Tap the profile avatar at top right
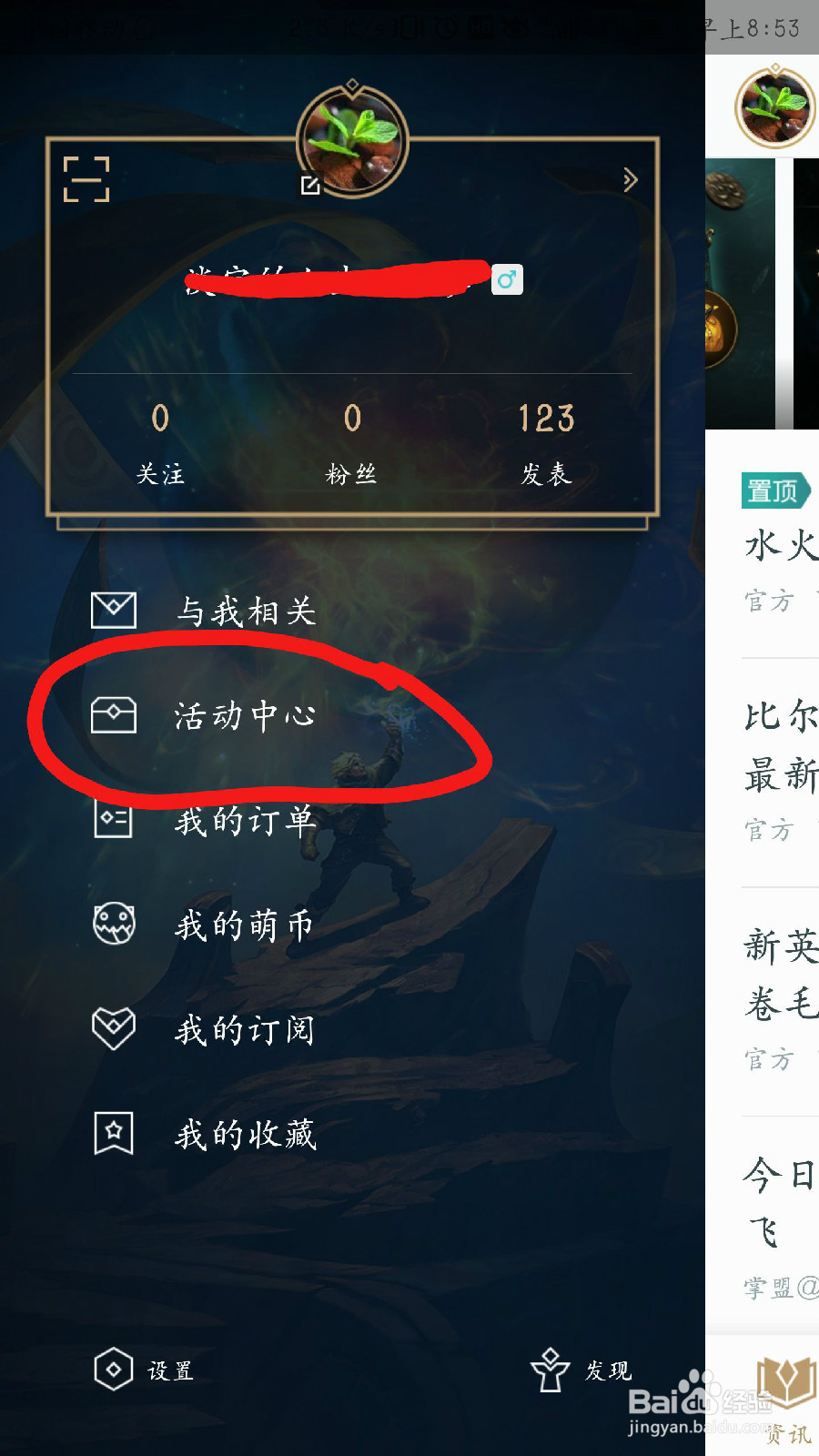This screenshot has height=1456, width=819. [x=775, y=106]
